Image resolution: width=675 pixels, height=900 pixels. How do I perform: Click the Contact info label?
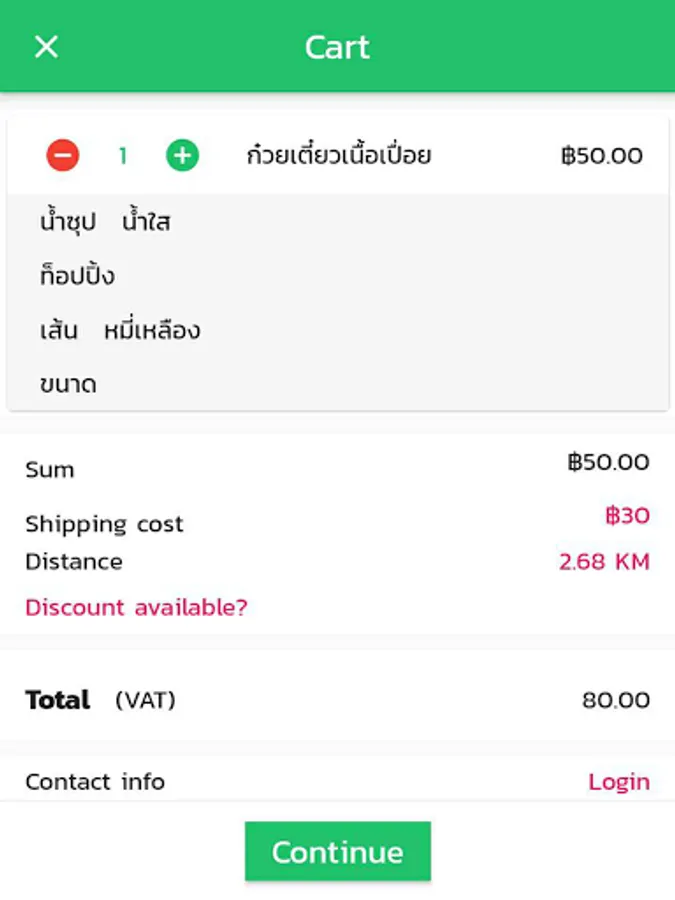95,782
